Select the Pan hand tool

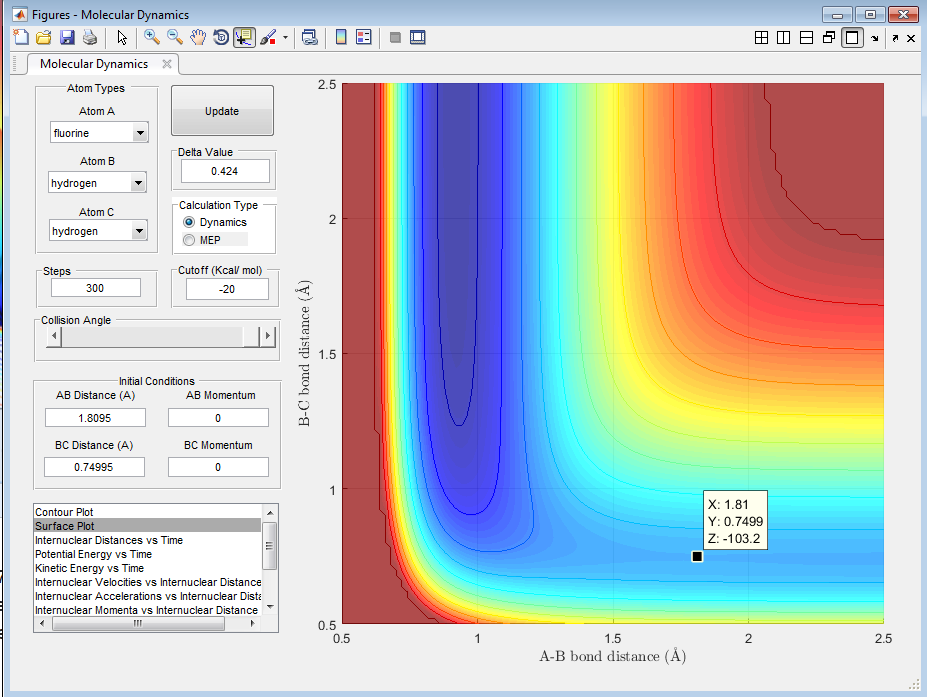[x=198, y=37]
